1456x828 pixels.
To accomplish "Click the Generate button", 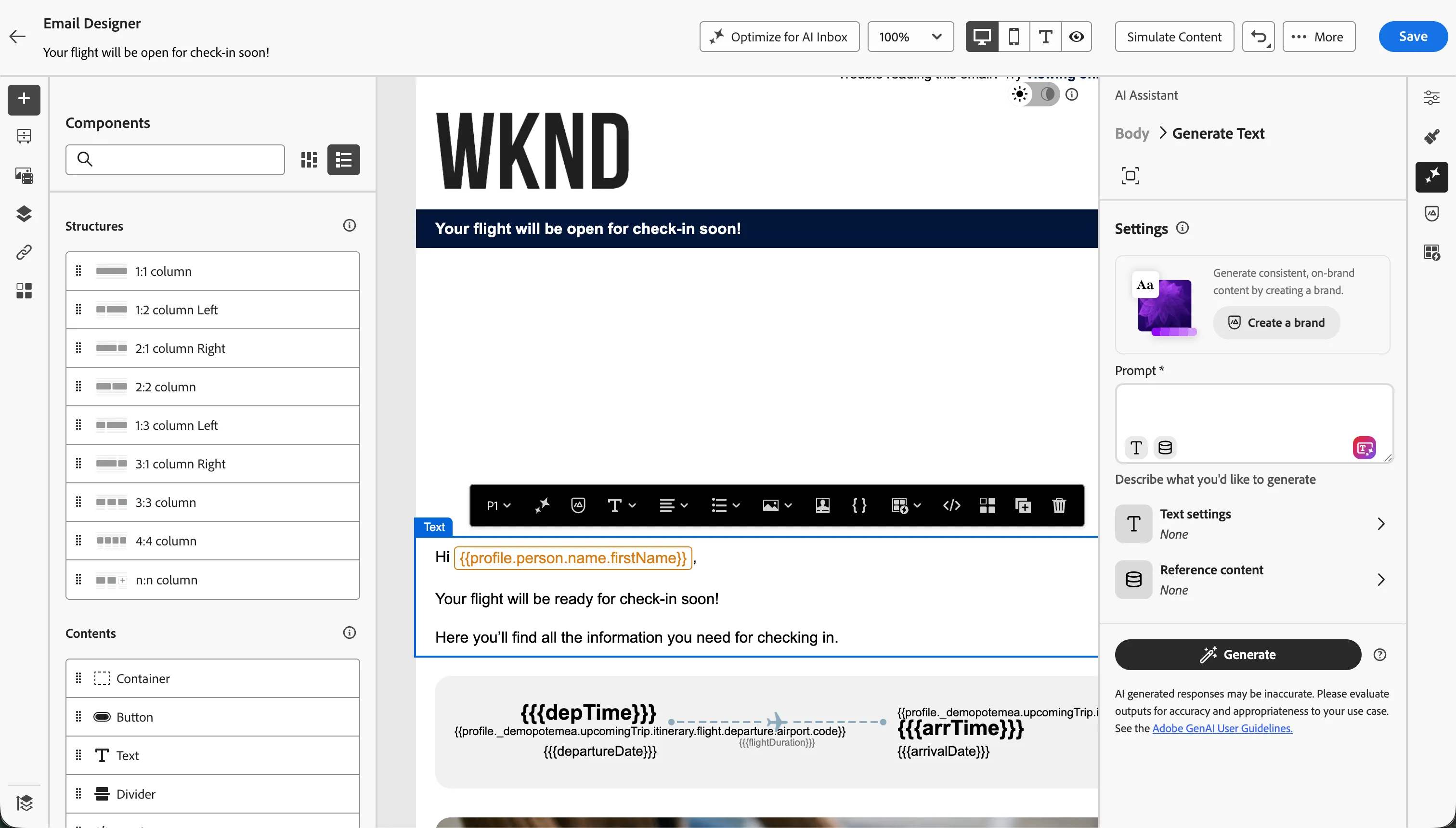I will tap(1237, 655).
